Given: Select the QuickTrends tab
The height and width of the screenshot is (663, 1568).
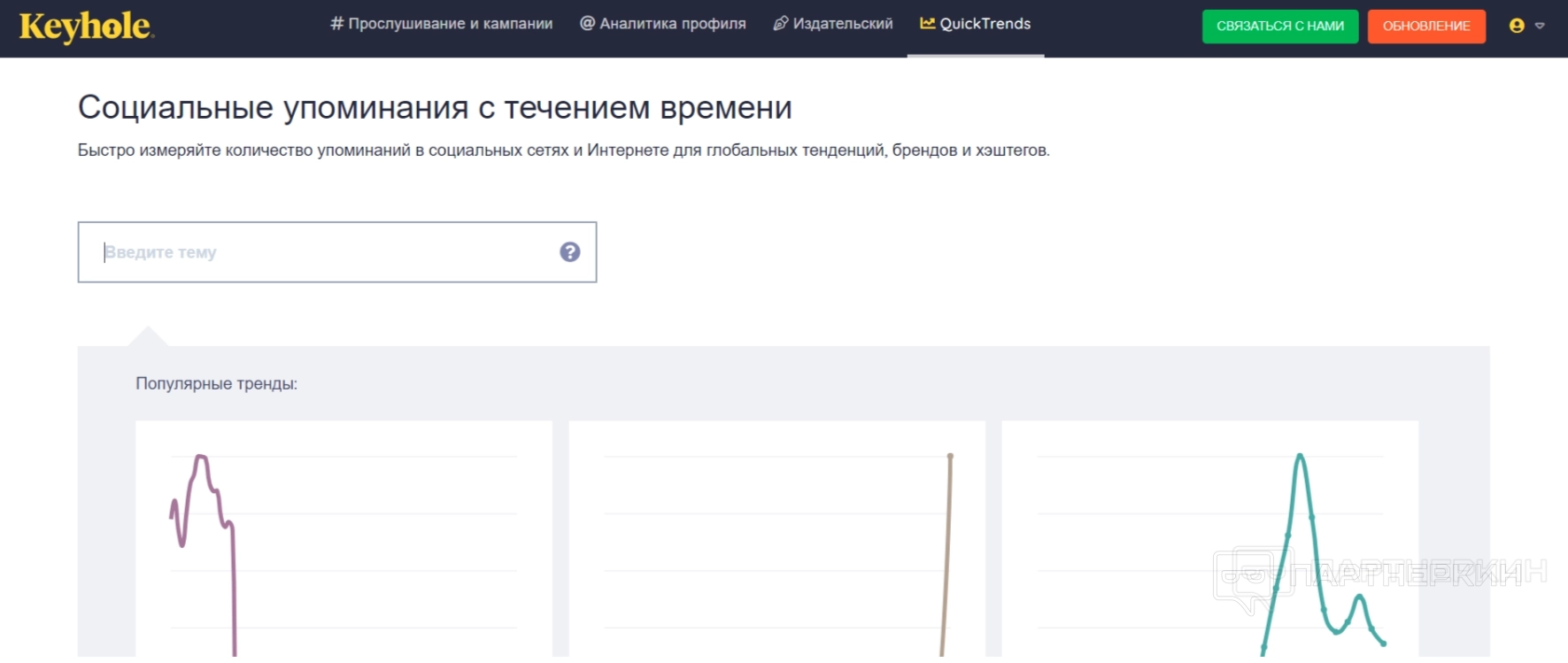Looking at the screenshot, I should [976, 24].
